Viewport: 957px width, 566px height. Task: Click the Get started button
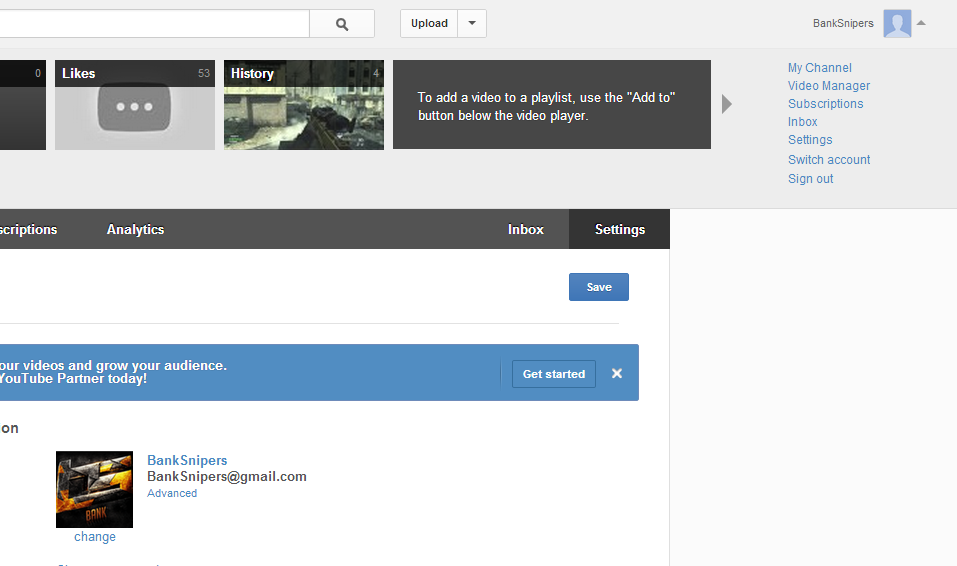554,374
